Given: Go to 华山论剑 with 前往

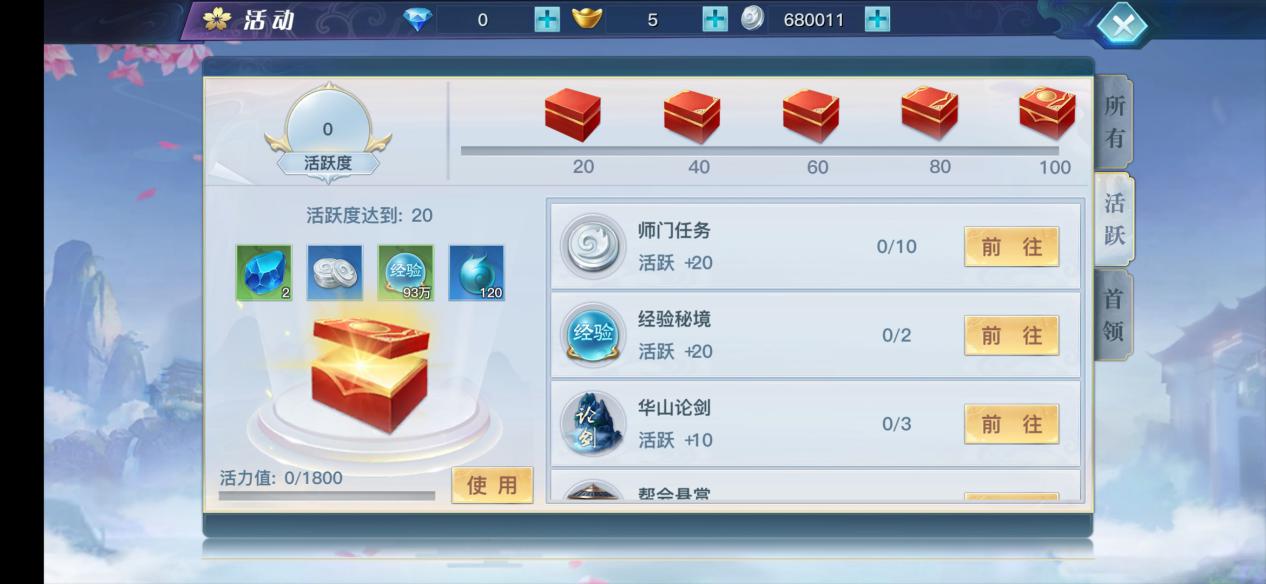Looking at the screenshot, I should (x=1011, y=424).
